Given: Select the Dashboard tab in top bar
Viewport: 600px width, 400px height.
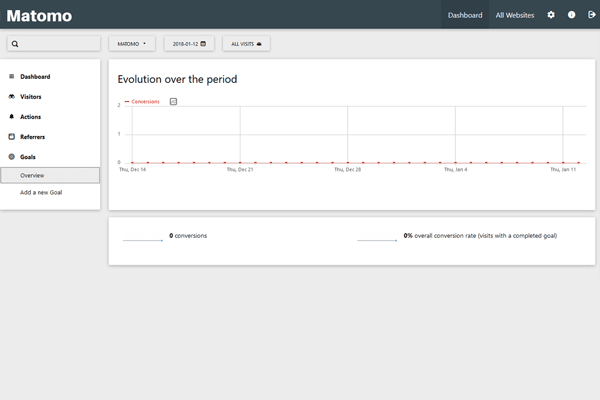Looking at the screenshot, I should click(465, 15).
